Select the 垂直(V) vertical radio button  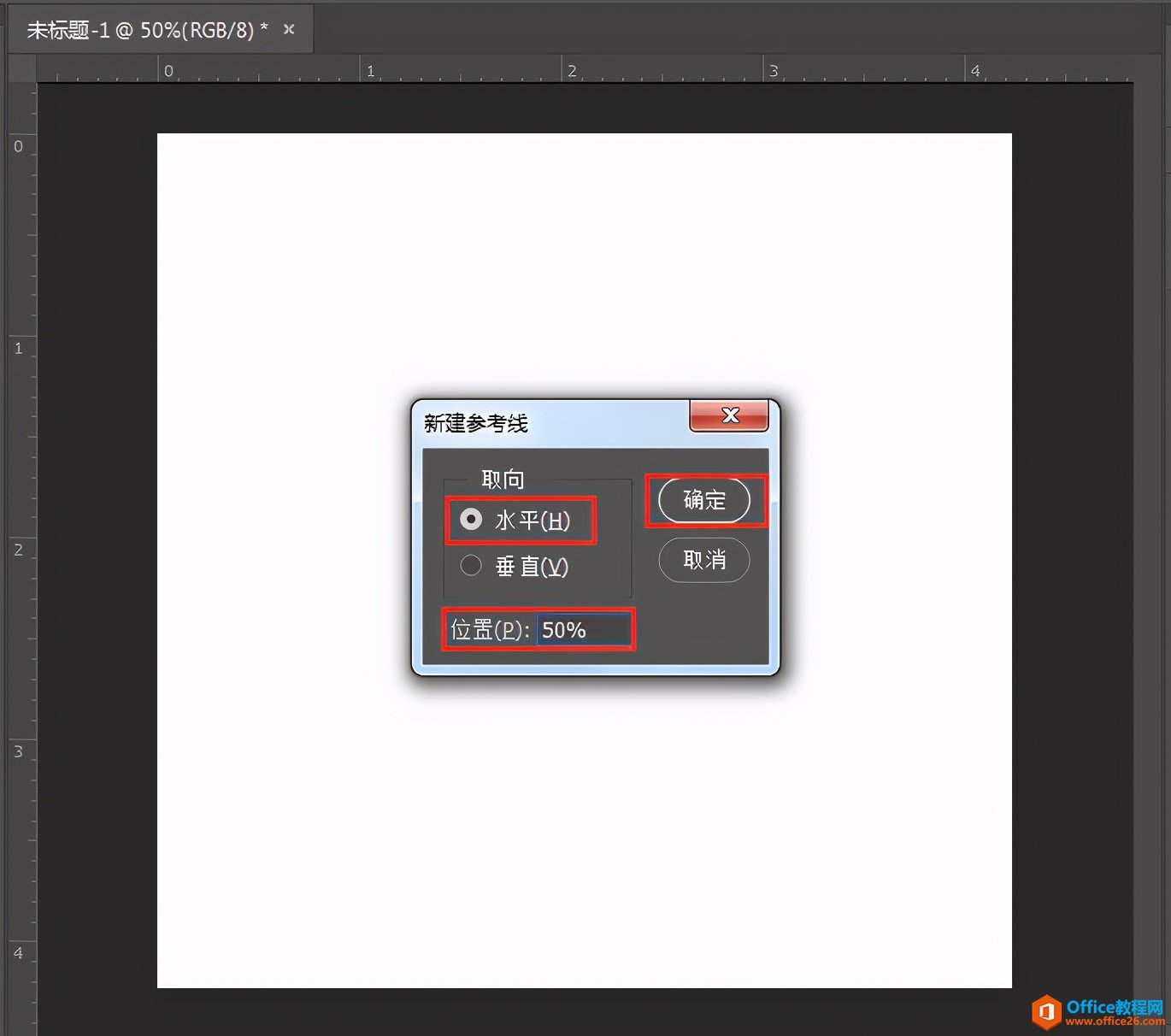coord(471,565)
